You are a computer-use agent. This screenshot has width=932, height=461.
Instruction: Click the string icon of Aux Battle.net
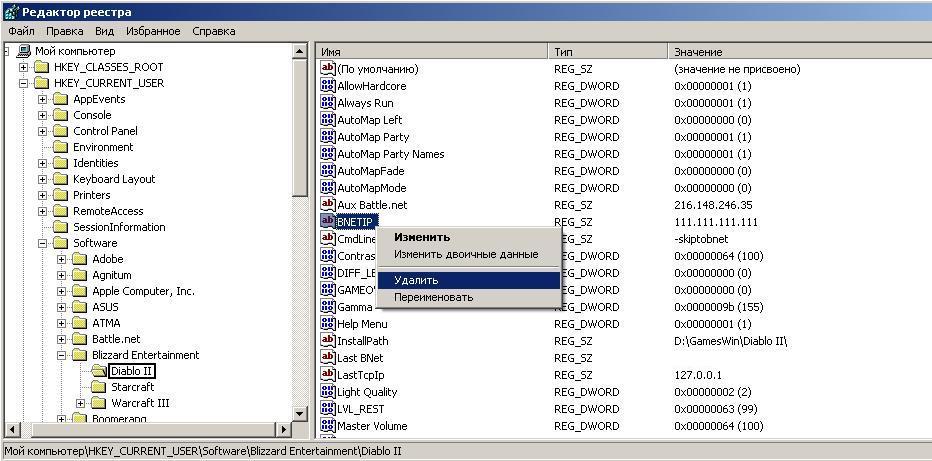coord(328,204)
